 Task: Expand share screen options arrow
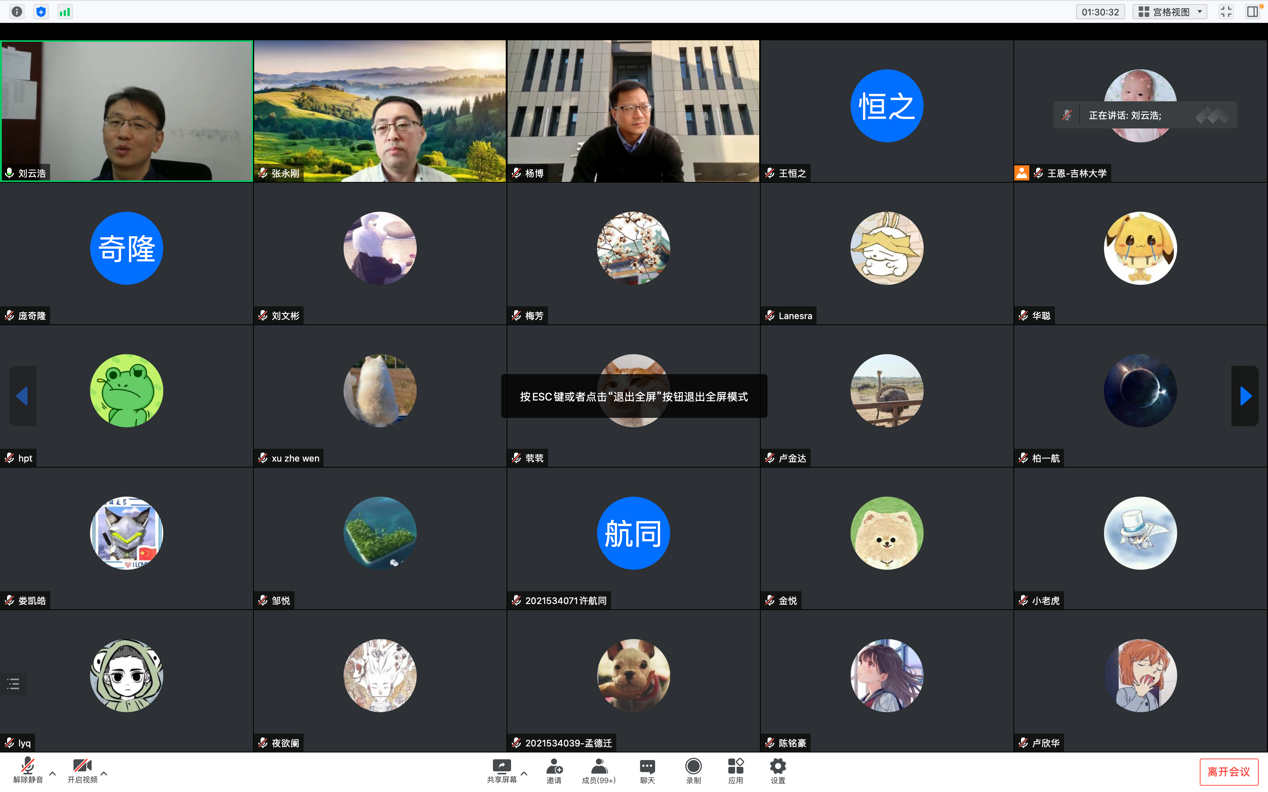click(x=524, y=773)
